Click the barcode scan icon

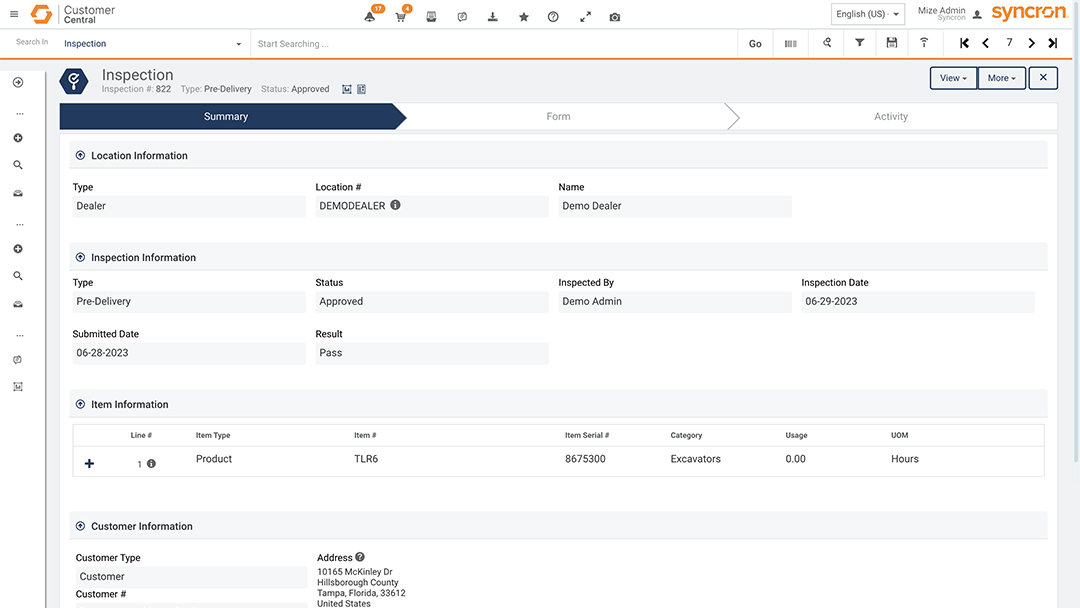point(790,43)
